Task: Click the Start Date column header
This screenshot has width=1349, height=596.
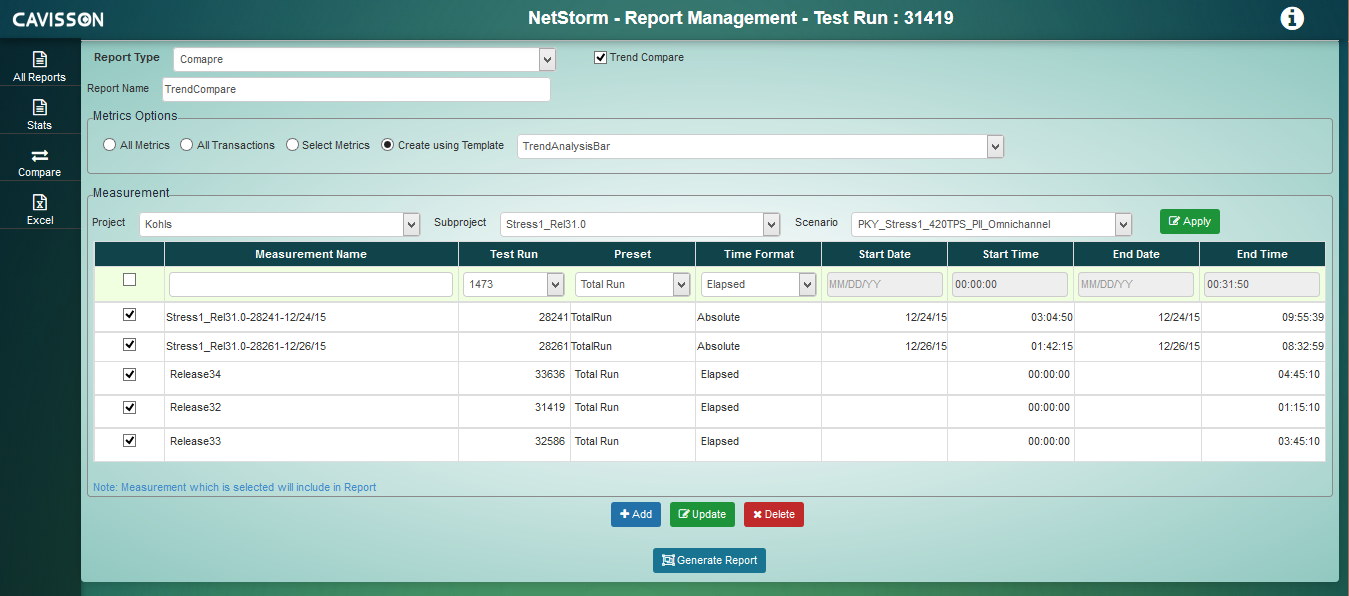Action: [884, 254]
